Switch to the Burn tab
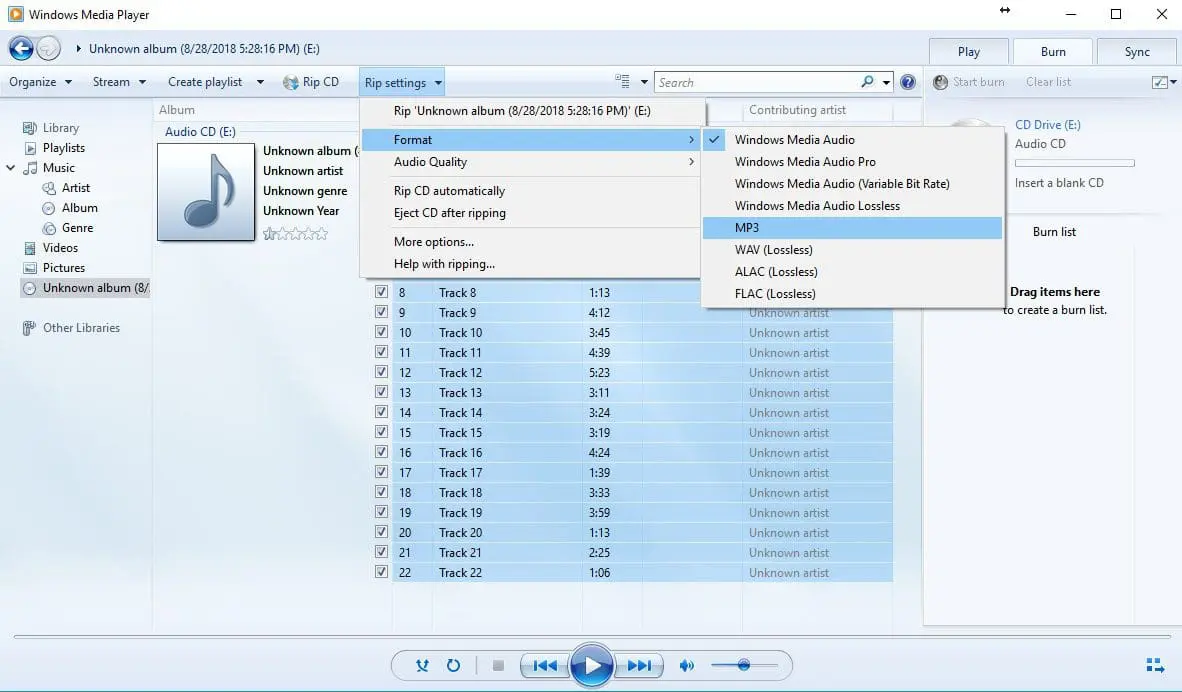The image size is (1182, 692). [1052, 51]
